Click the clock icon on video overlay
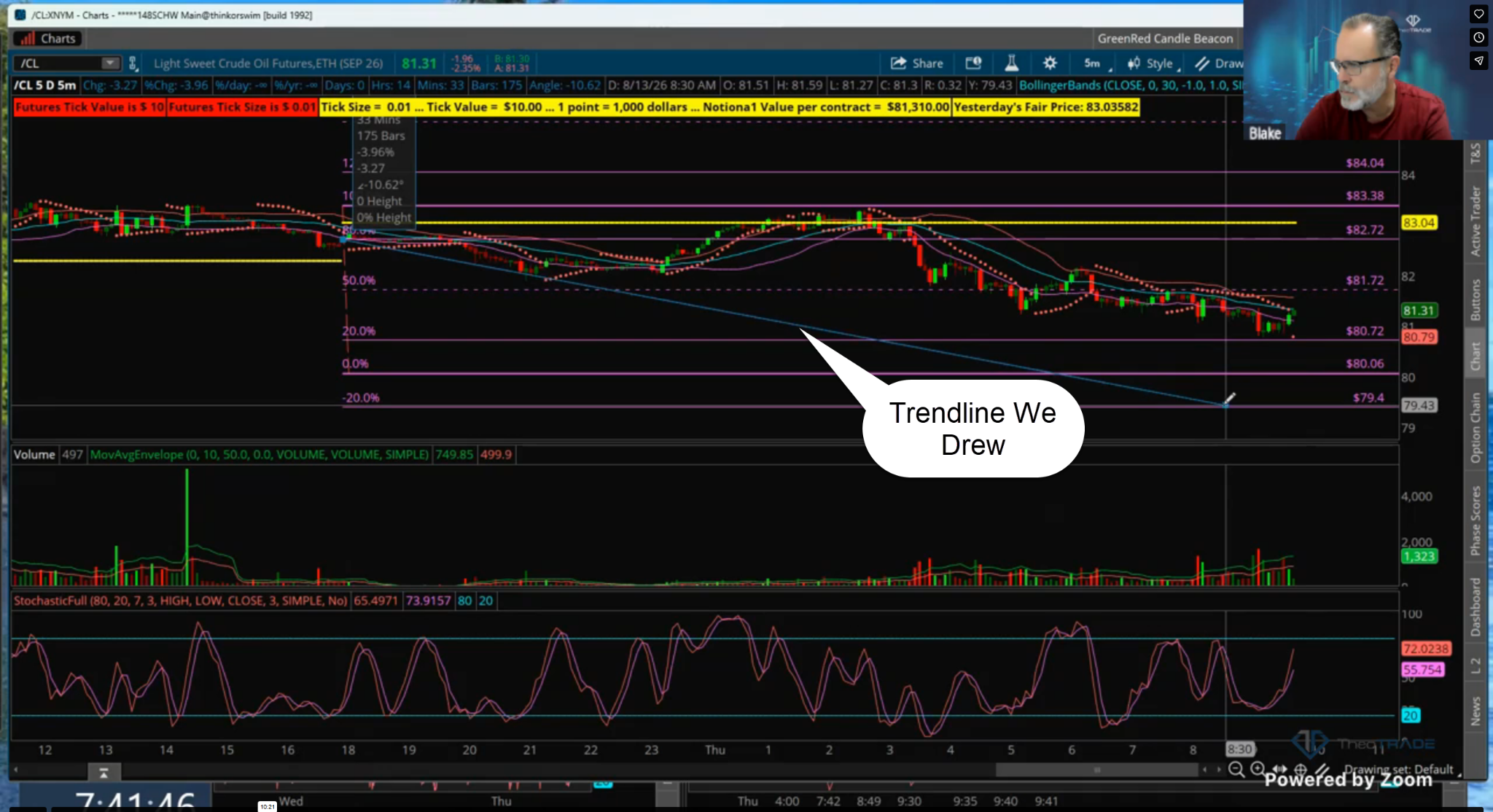 click(1478, 37)
